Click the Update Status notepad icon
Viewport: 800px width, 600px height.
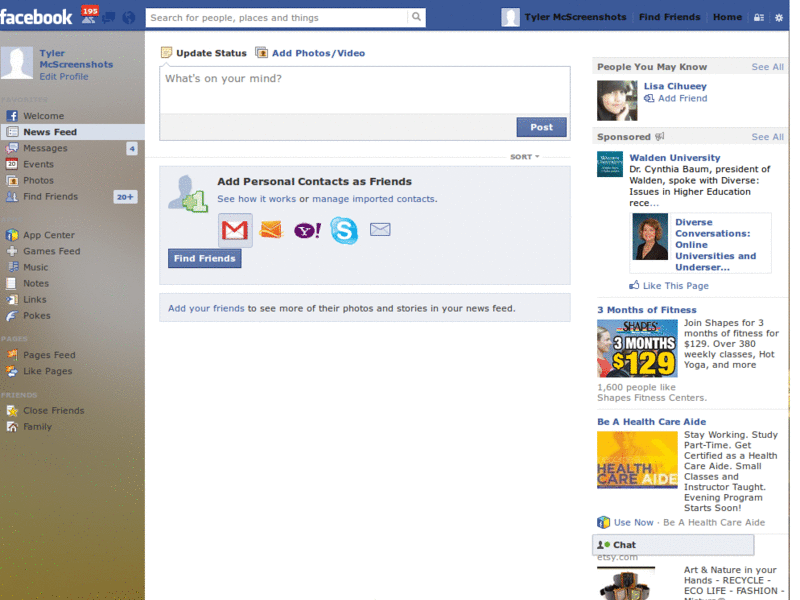pyautogui.click(x=166, y=53)
